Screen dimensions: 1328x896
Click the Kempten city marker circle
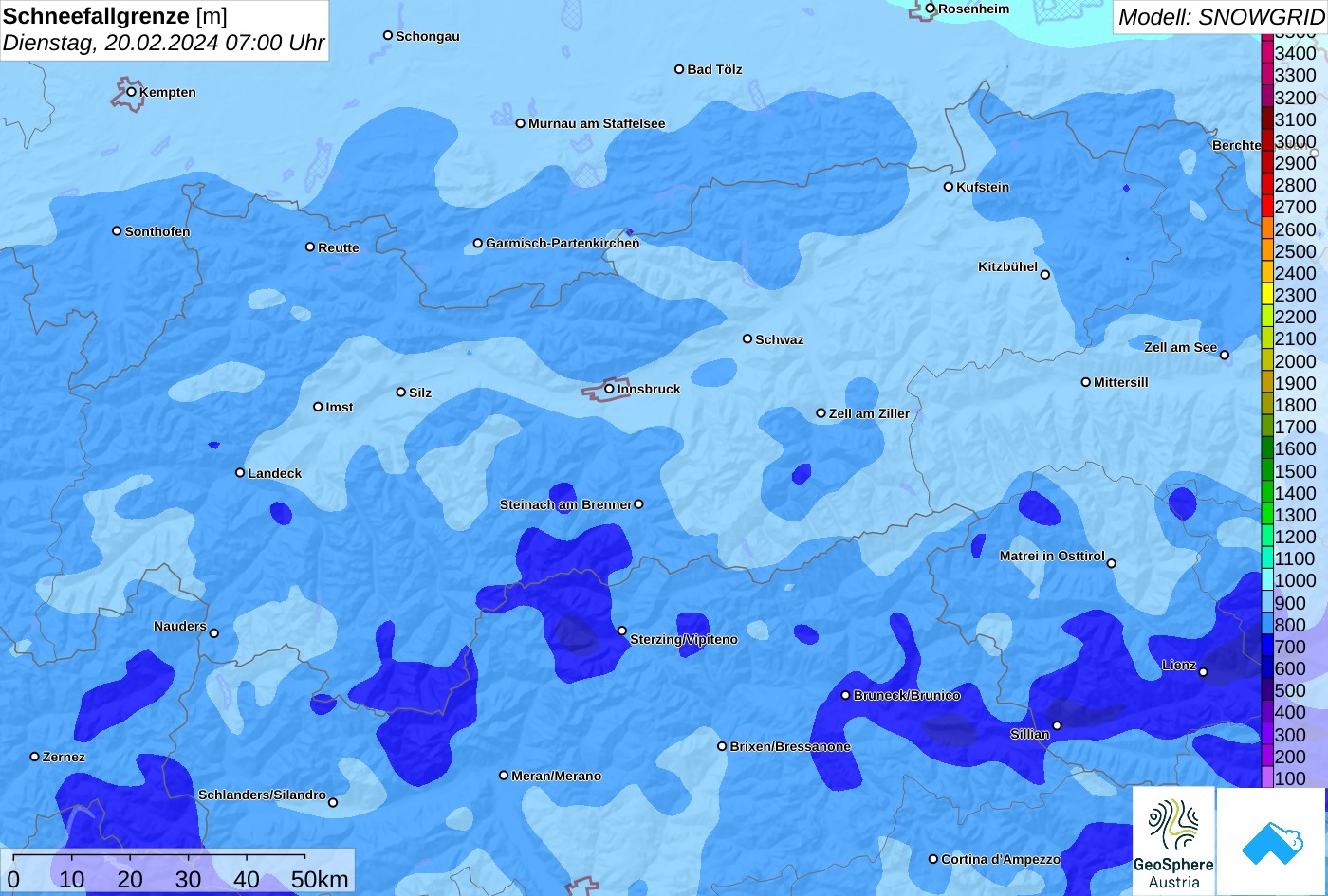click(x=131, y=92)
